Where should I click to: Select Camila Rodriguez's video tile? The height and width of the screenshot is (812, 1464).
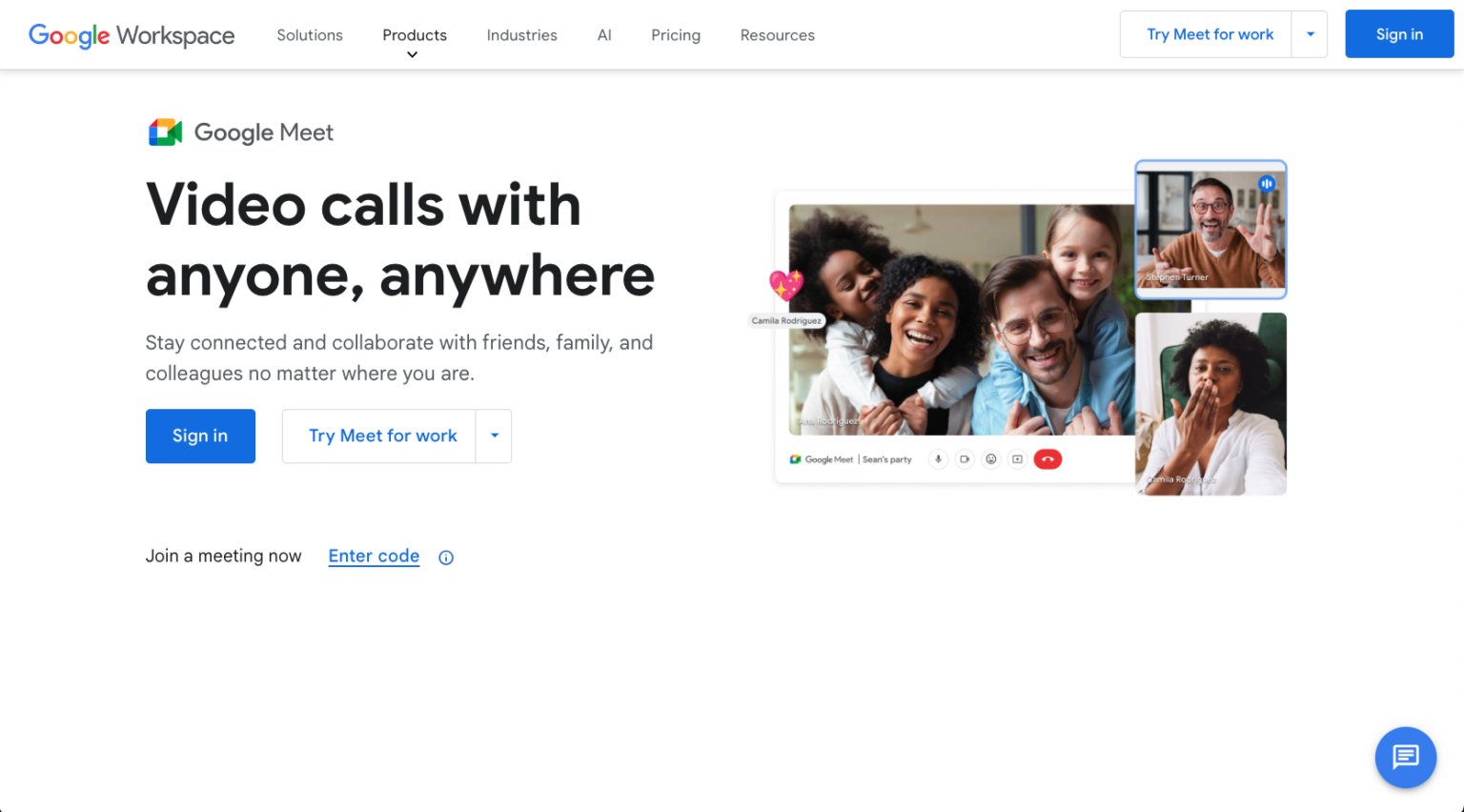coord(1210,404)
